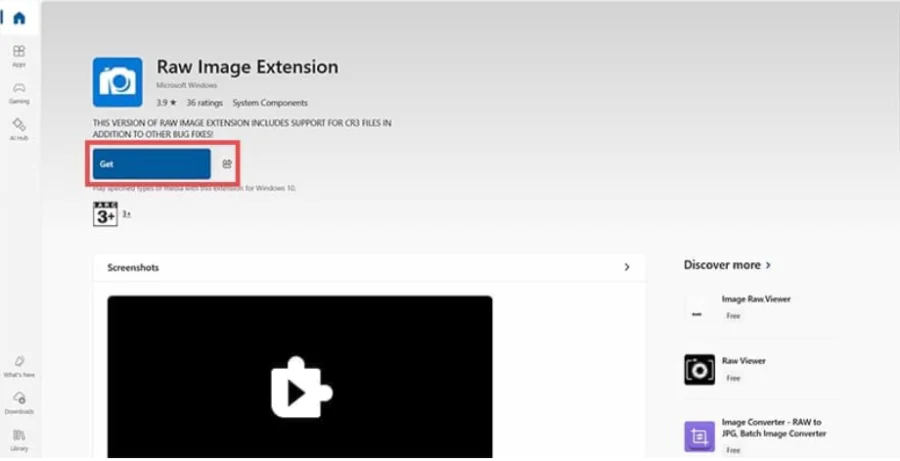Expand Screenshots section with chevron arrow
This screenshot has width=900, height=461.
[x=627, y=267]
